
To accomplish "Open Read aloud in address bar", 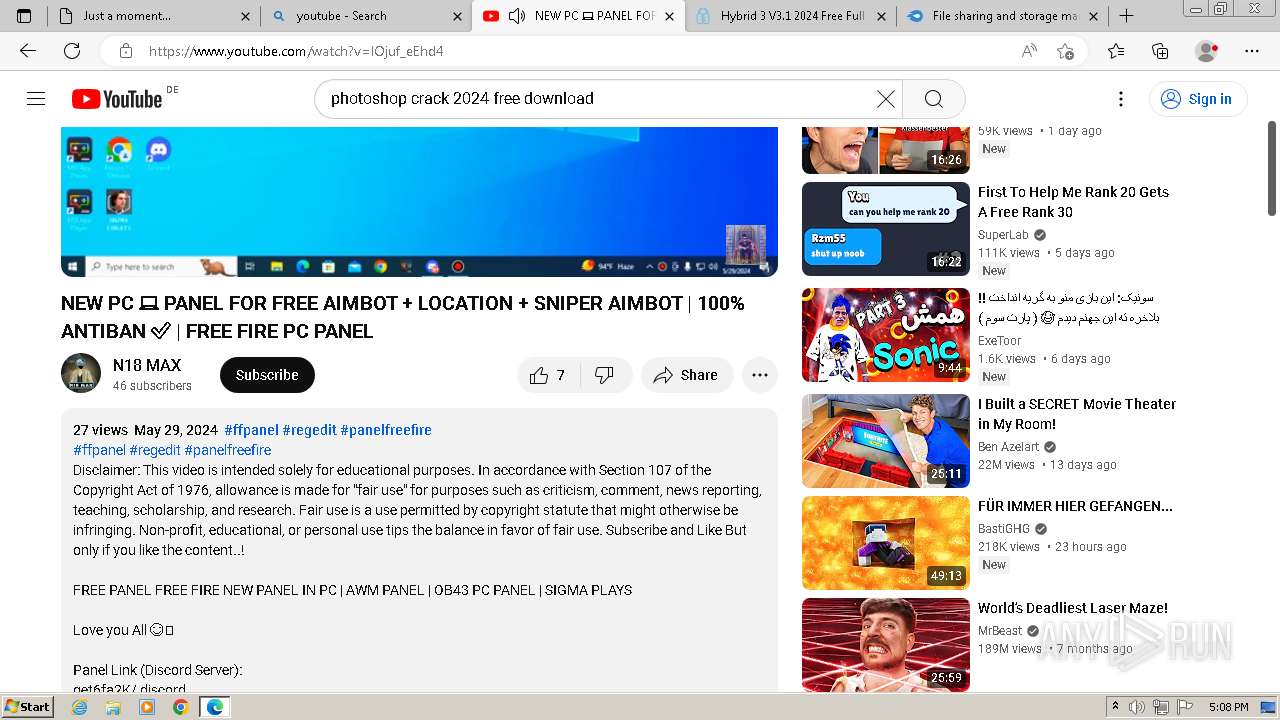I will [1029, 51].
